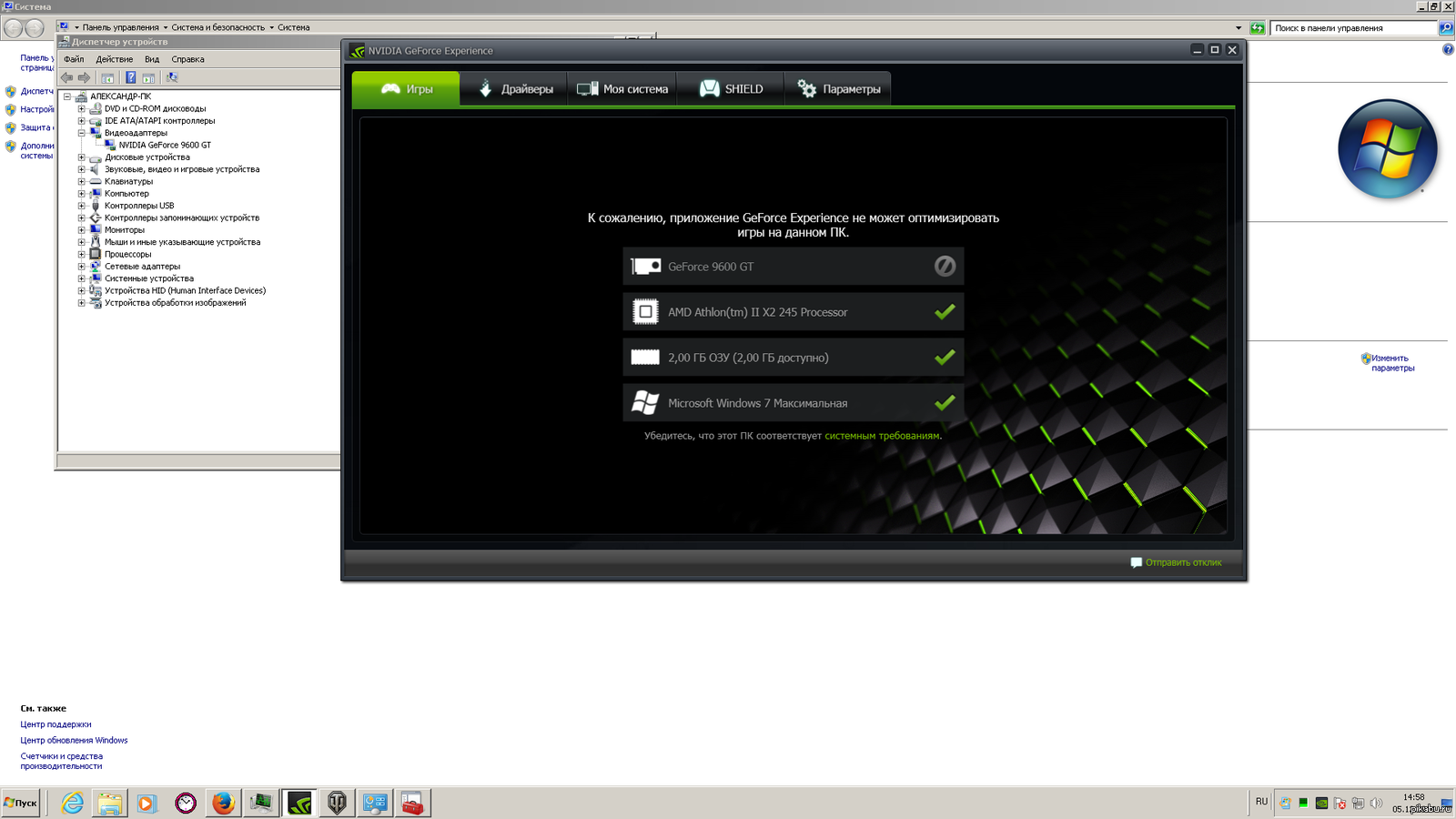Open Файл menu in Device Manager
Image resolution: width=1456 pixels, height=819 pixels.
(x=74, y=59)
